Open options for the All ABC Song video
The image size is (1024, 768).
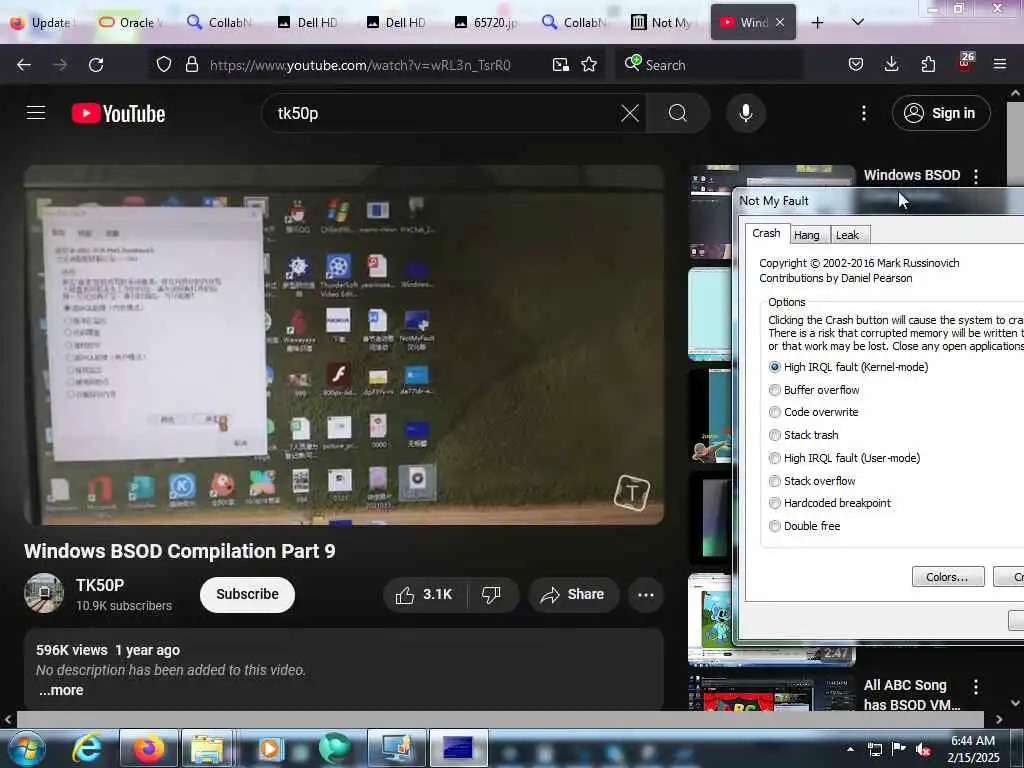(976, 686)
